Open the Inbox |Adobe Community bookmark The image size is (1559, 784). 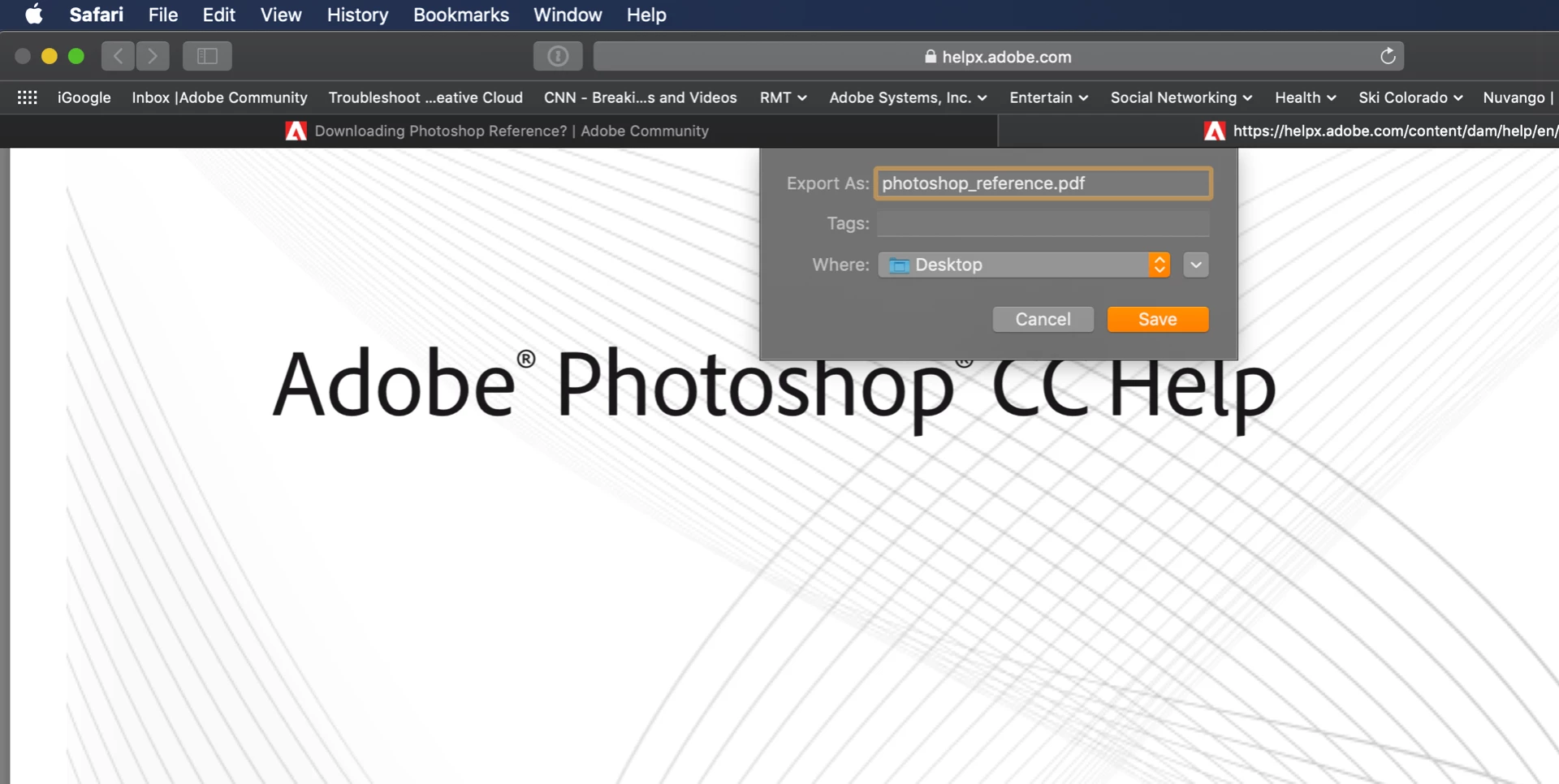pos(219,97)
